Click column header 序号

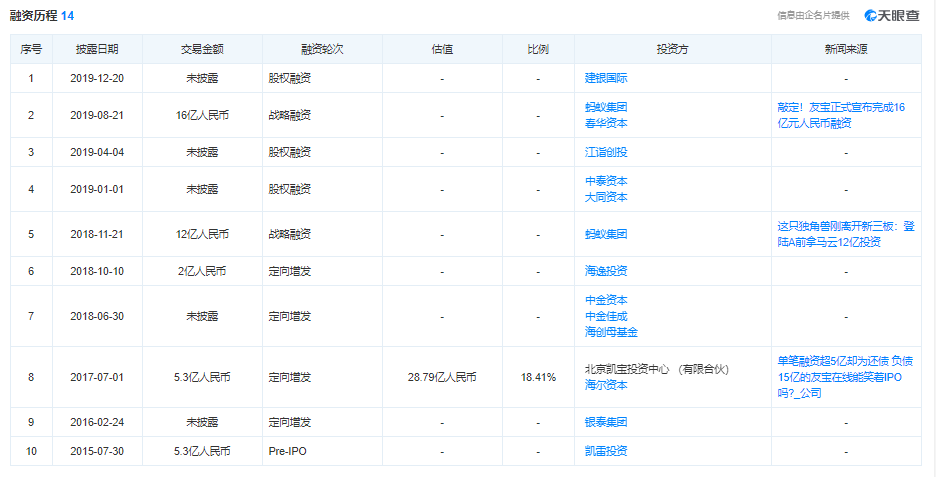(x=31, y=50)
